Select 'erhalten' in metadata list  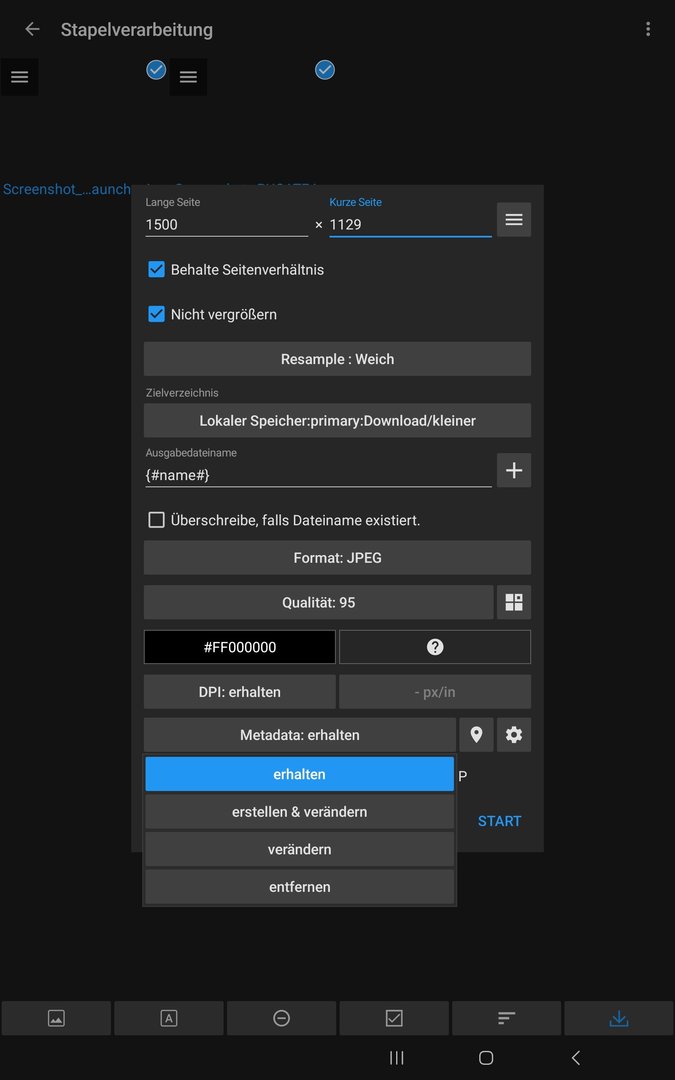(300, 774)
